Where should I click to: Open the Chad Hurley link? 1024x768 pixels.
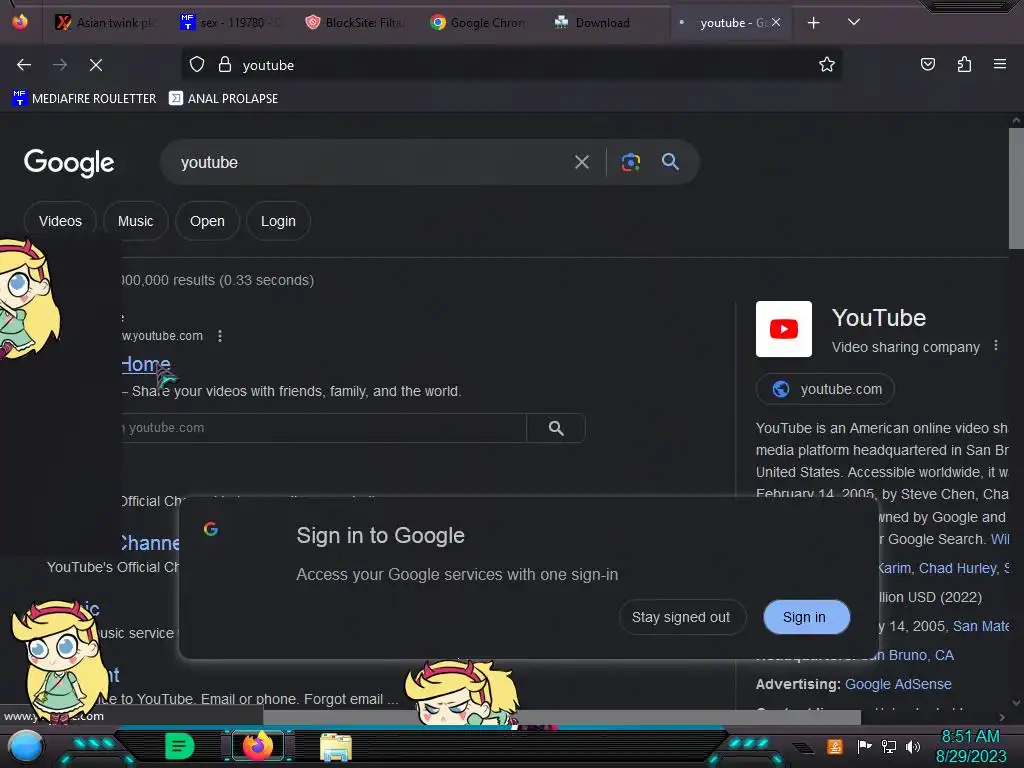click(958, 568)
